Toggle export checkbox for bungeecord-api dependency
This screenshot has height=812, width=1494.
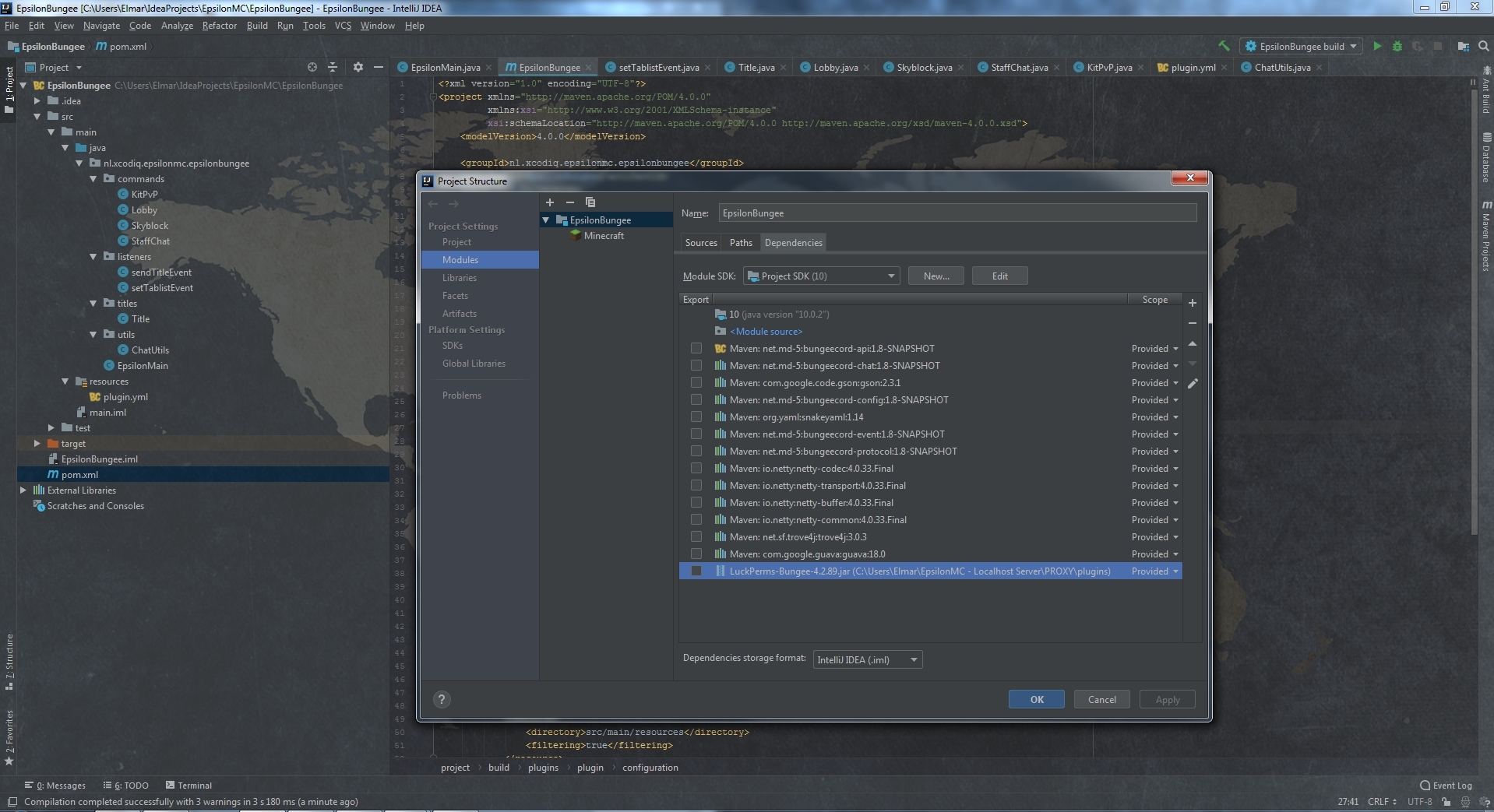(x=696, y=349)
